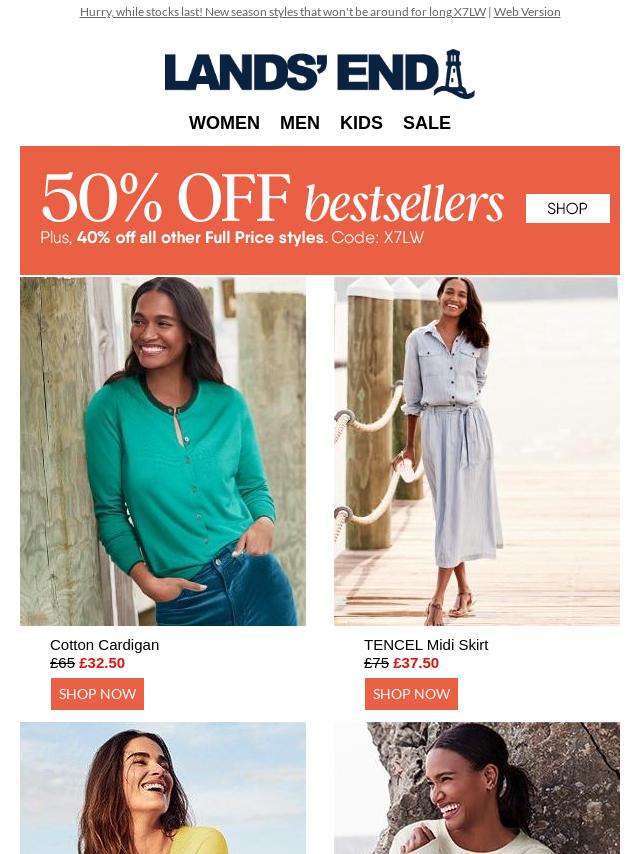
Task: Click the '40% off all other Full Price styles' text
Action: 202,237
